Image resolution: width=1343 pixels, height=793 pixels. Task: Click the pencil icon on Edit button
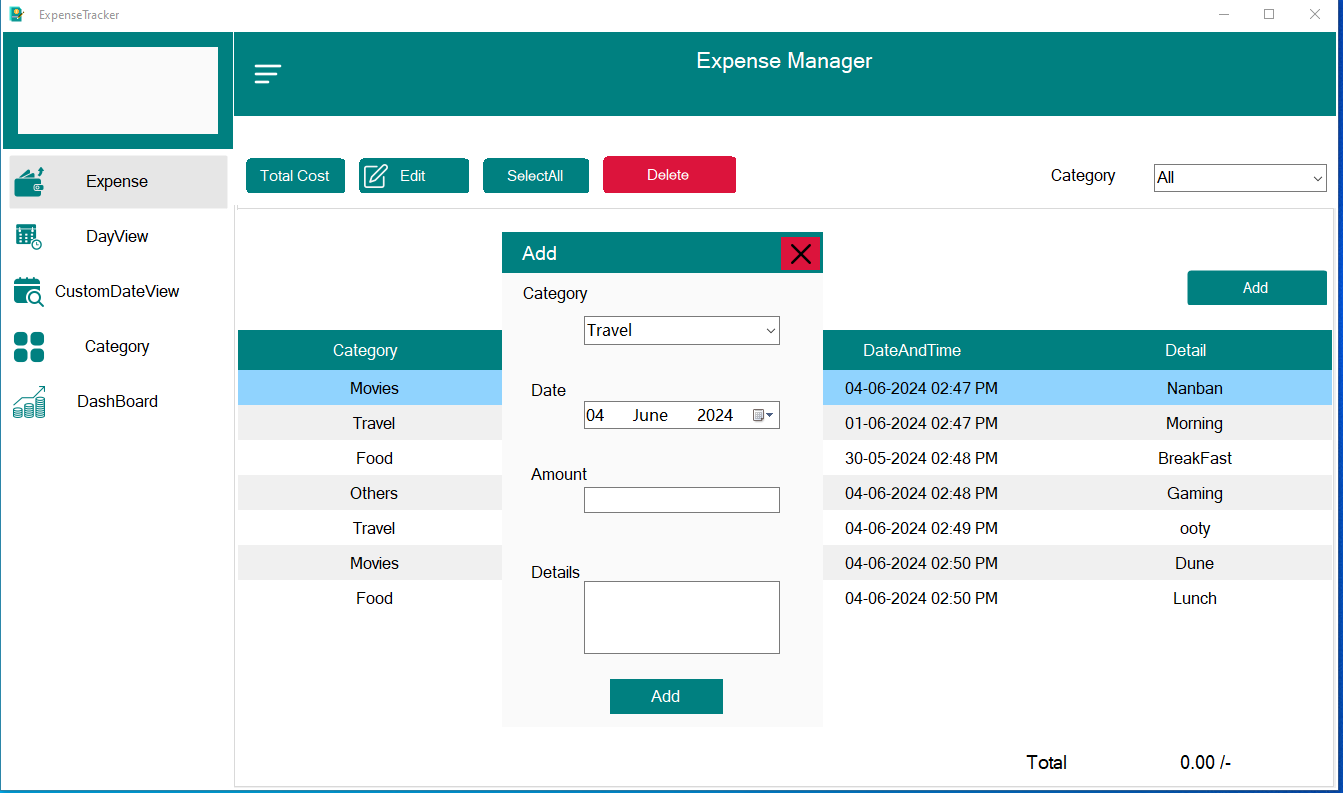point(376,176)
